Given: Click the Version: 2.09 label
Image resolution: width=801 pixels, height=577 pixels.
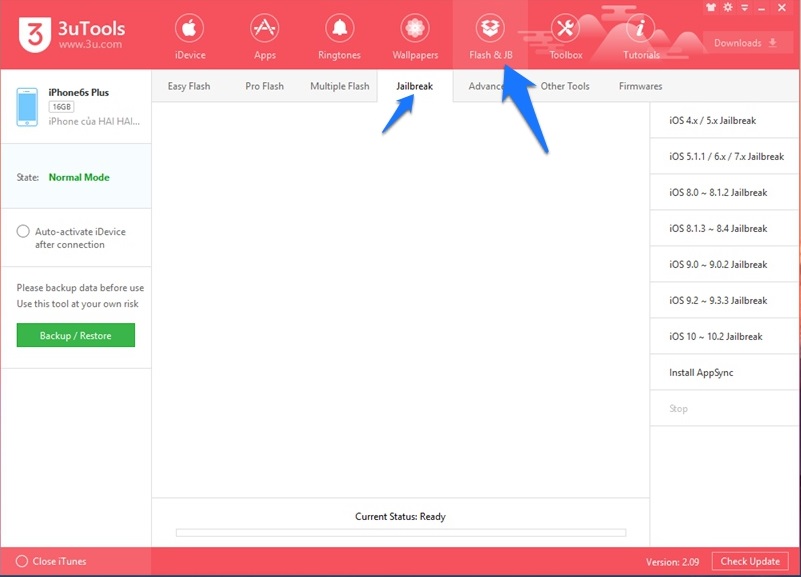Looking at the screenshot, I should [x=672, y=562].
